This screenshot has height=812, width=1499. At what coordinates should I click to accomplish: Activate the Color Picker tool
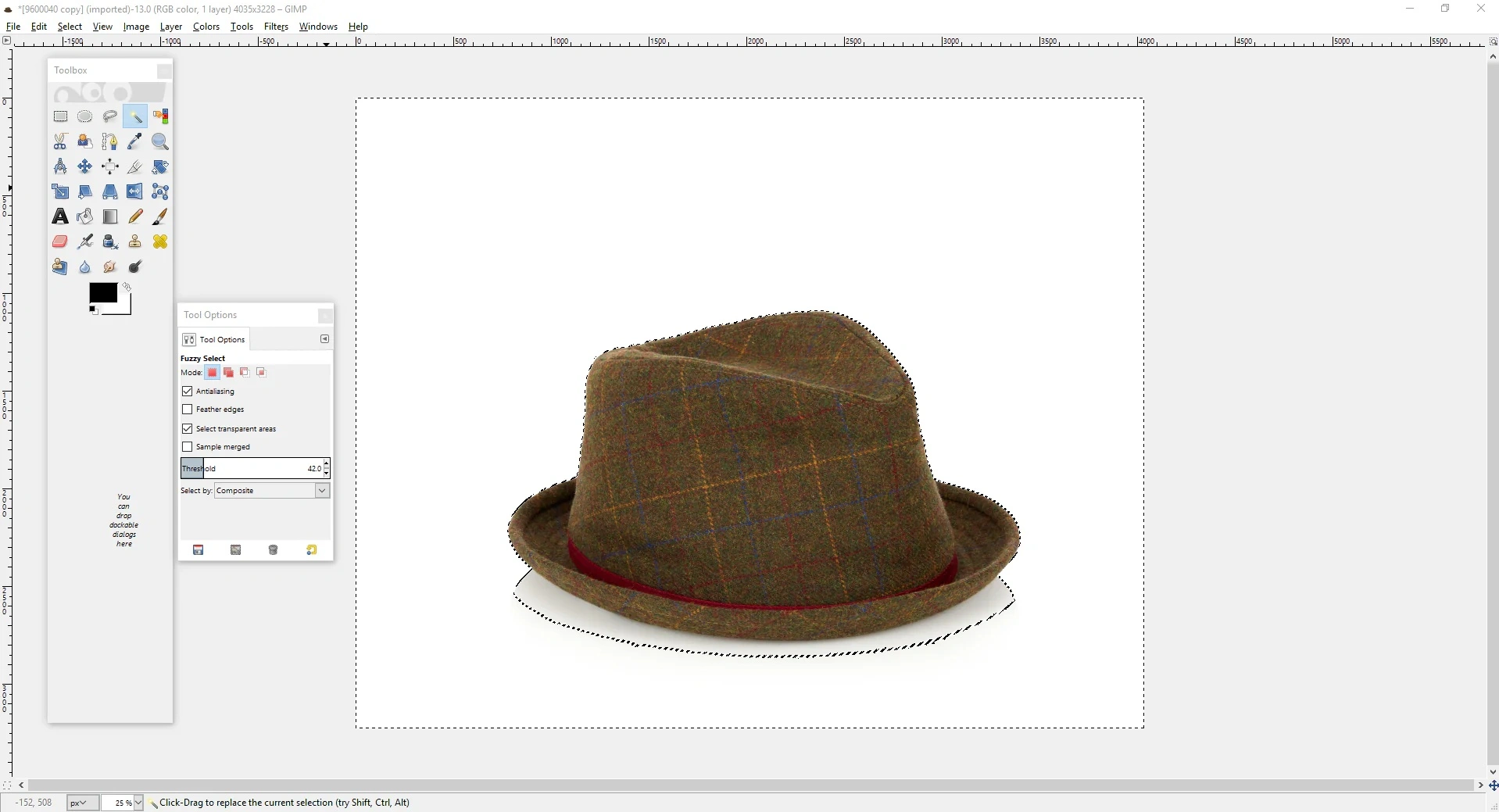tap(134, 141)
